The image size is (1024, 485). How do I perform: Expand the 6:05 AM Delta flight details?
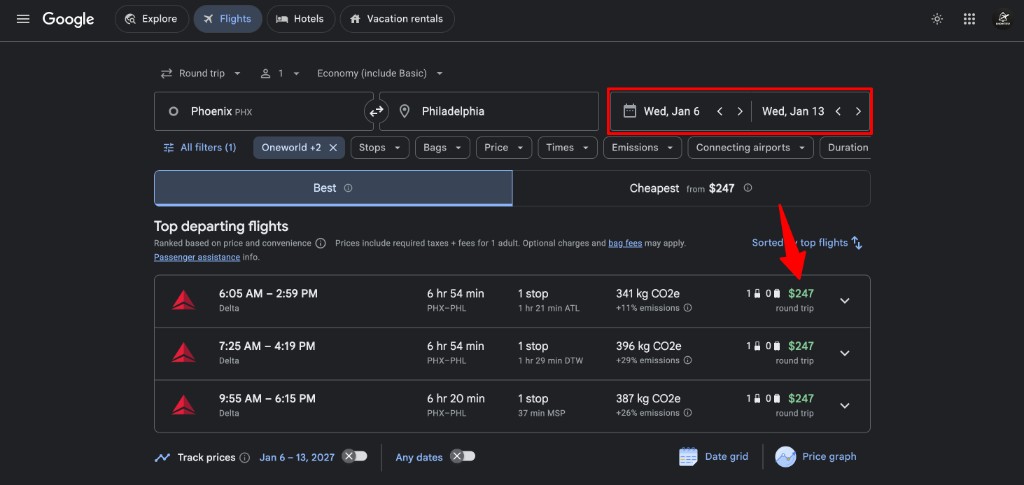point(844,301)
